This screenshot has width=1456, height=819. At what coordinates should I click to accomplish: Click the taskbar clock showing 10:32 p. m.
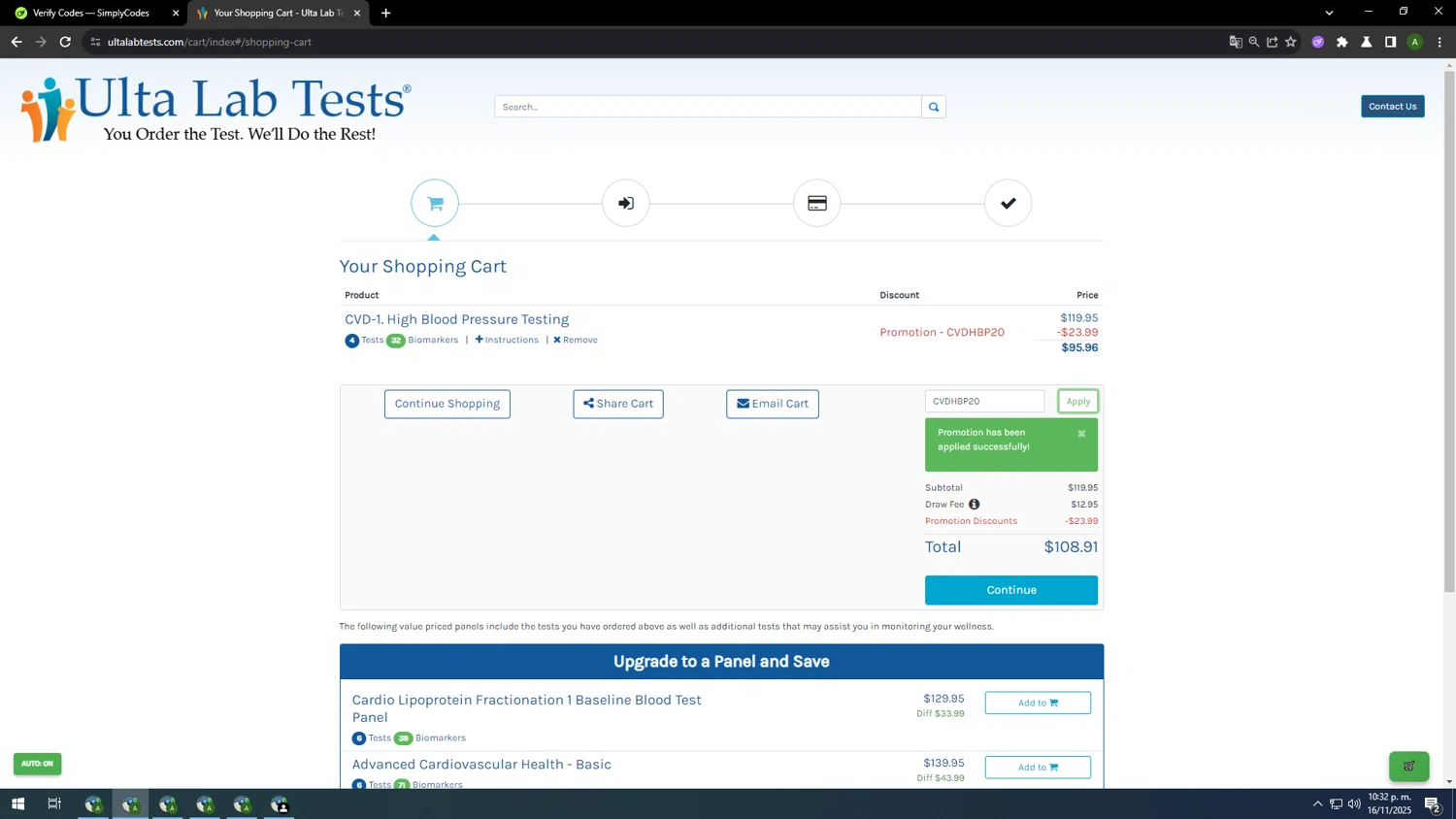tap(1389, 803)
